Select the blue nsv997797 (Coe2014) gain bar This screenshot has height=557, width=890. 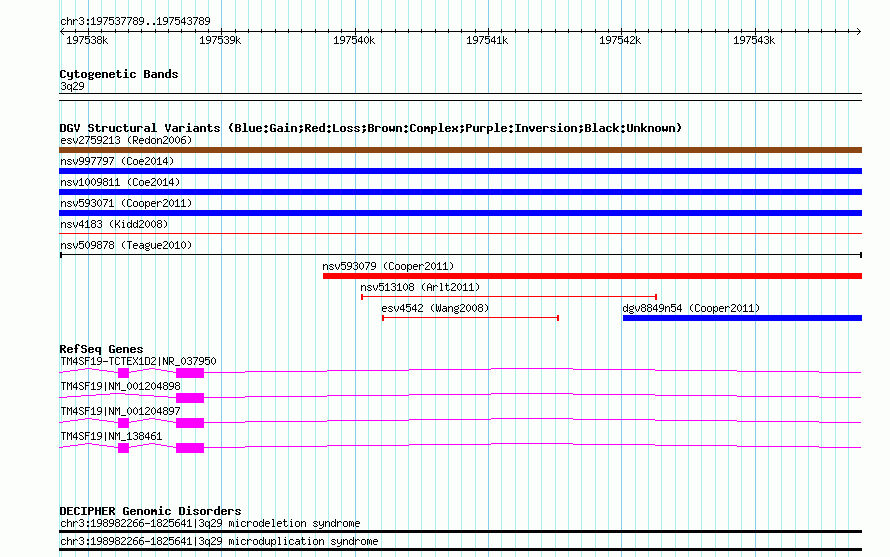460,171
